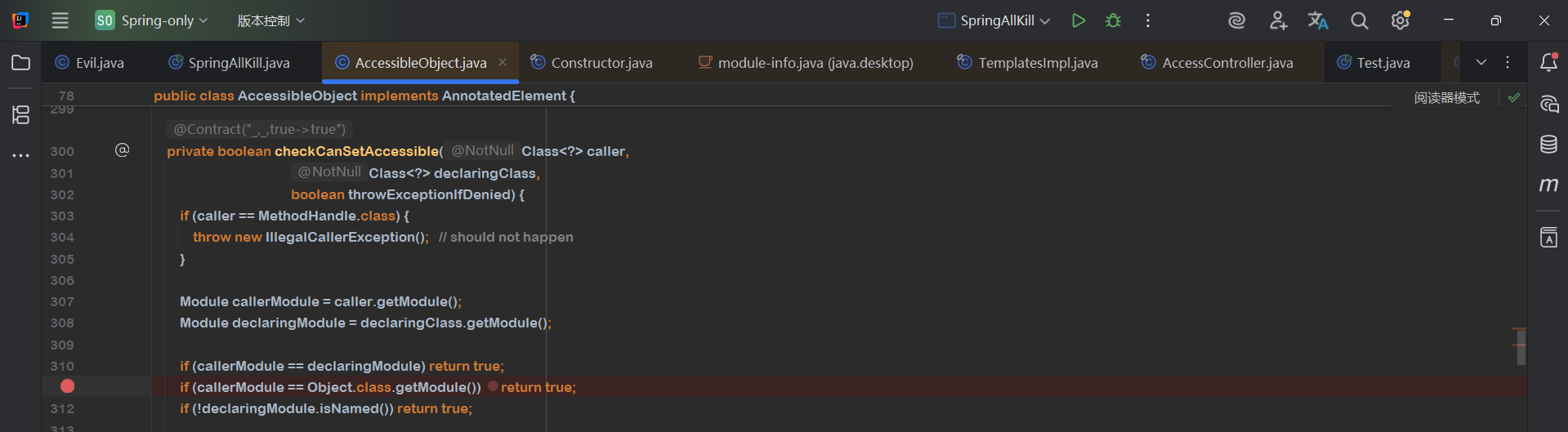1568x432 pixels.
Task: Open the 版本控制 version control dropdown
Action: 270,20
